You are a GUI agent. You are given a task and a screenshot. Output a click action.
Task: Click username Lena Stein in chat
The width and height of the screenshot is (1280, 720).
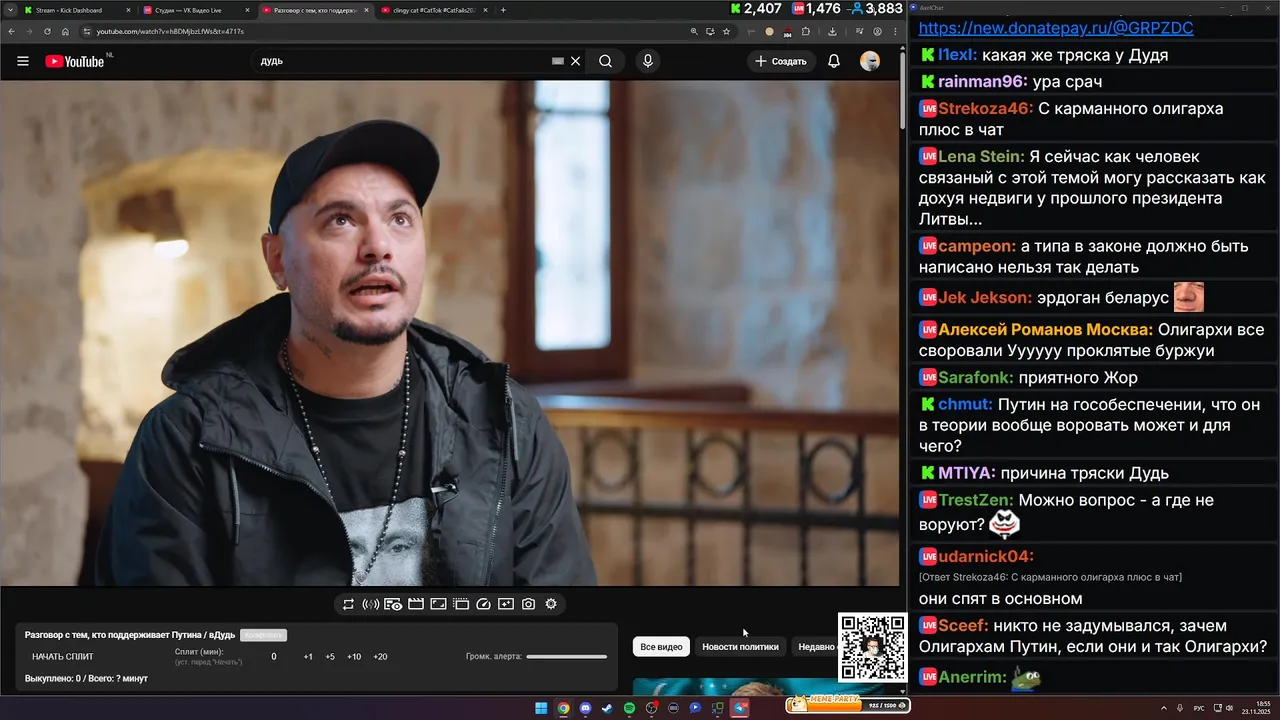pos(979,156)
